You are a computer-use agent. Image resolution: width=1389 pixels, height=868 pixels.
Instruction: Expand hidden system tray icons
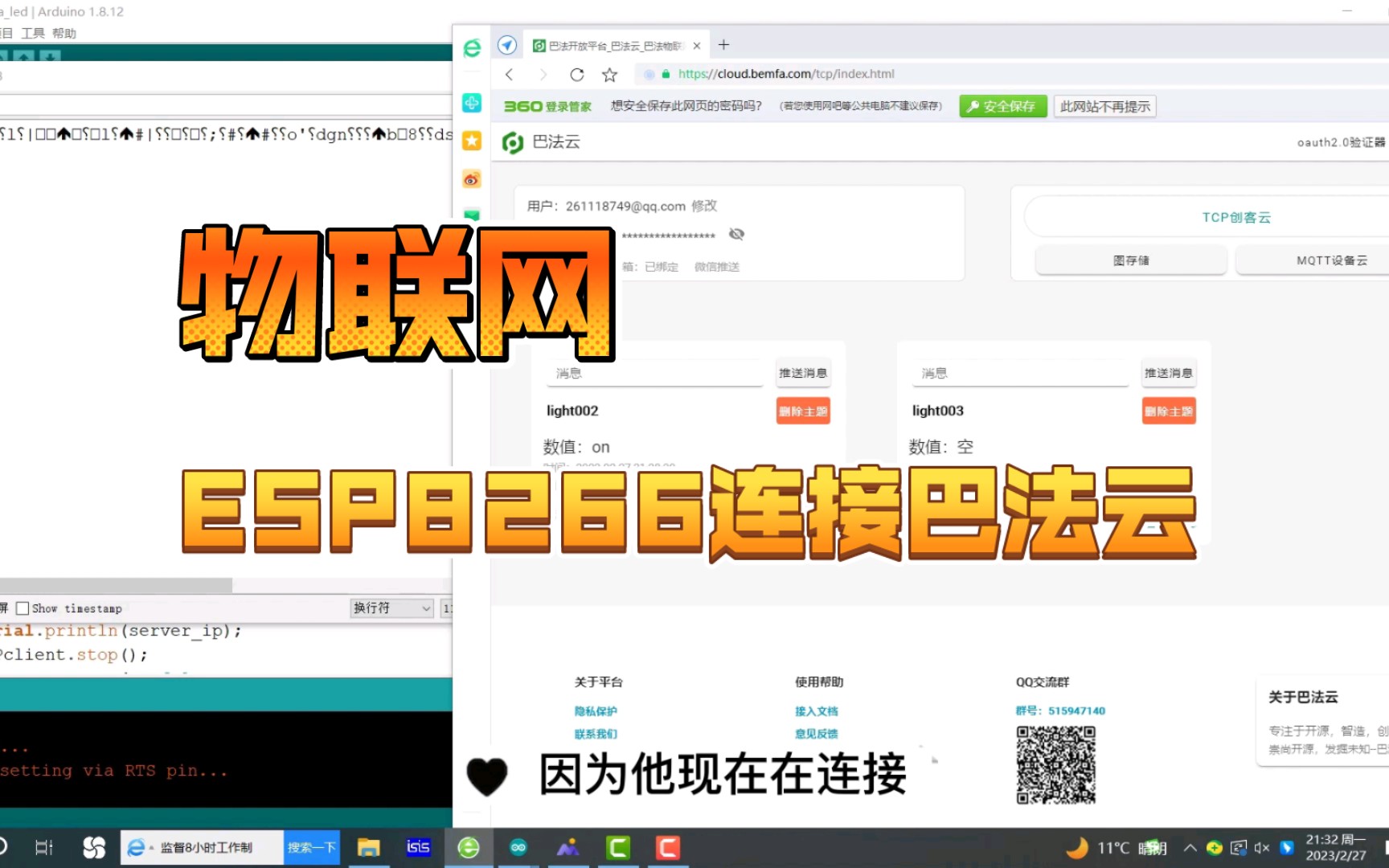coord(1190,848)
